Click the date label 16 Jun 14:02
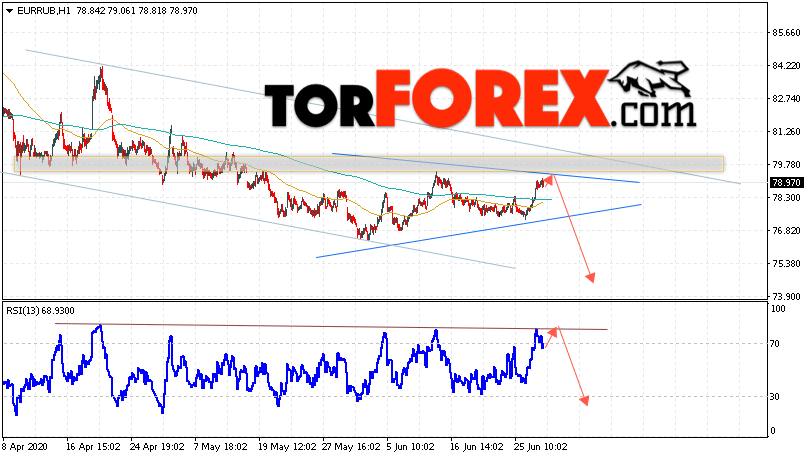 [x=477, y=447]
